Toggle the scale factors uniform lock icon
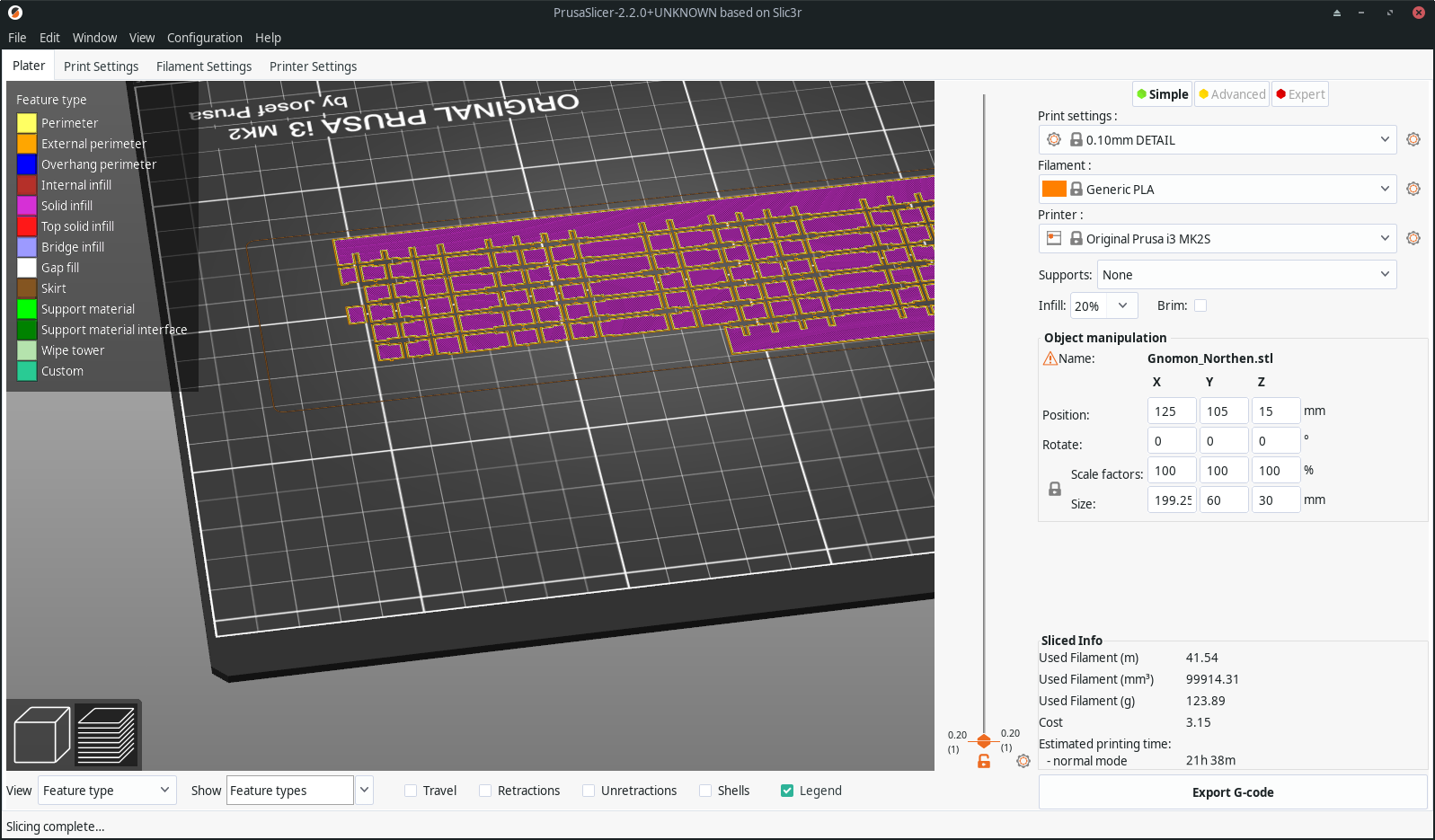 tap(1055, 489)
